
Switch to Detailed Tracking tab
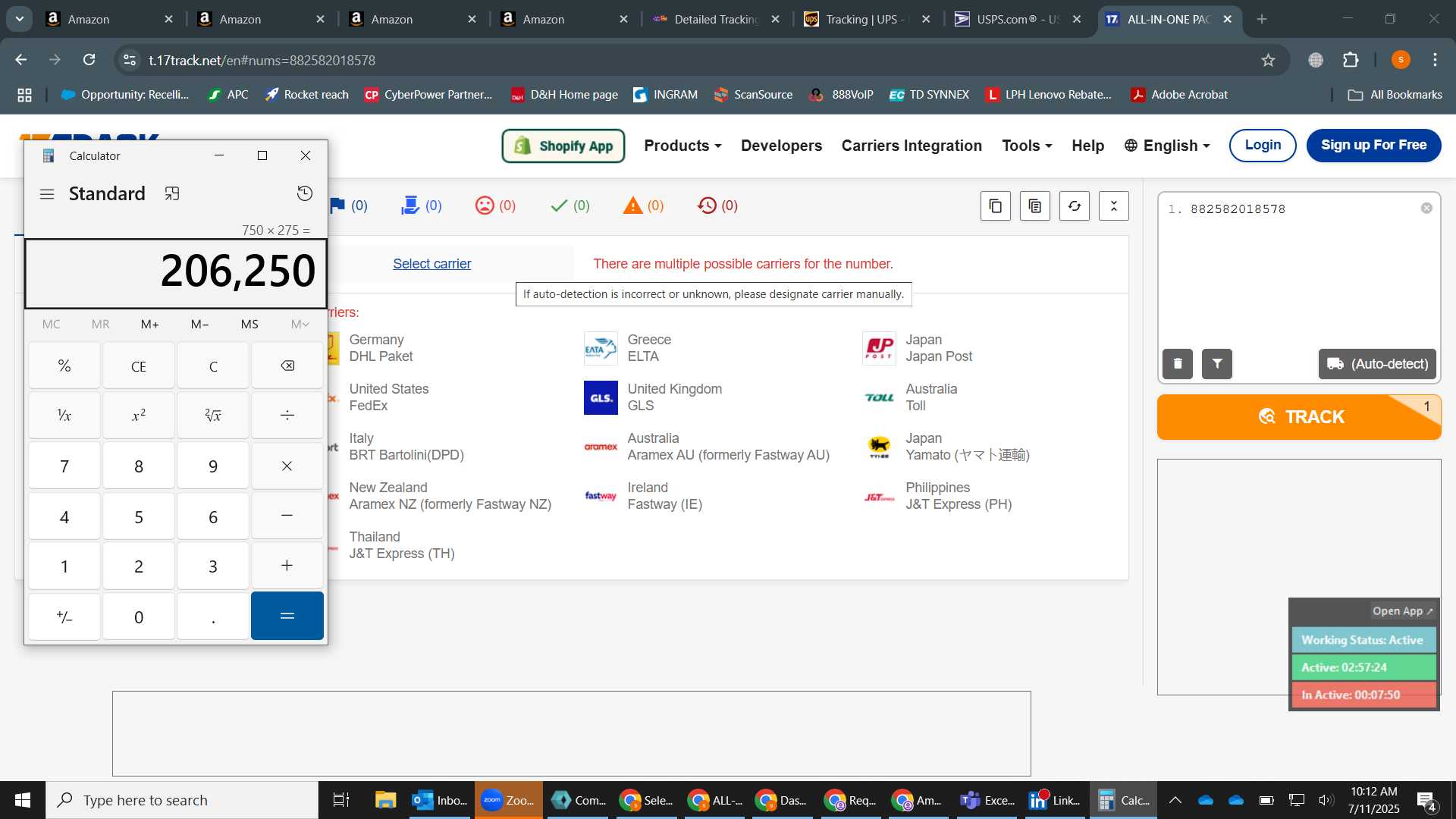click(716, 19)
